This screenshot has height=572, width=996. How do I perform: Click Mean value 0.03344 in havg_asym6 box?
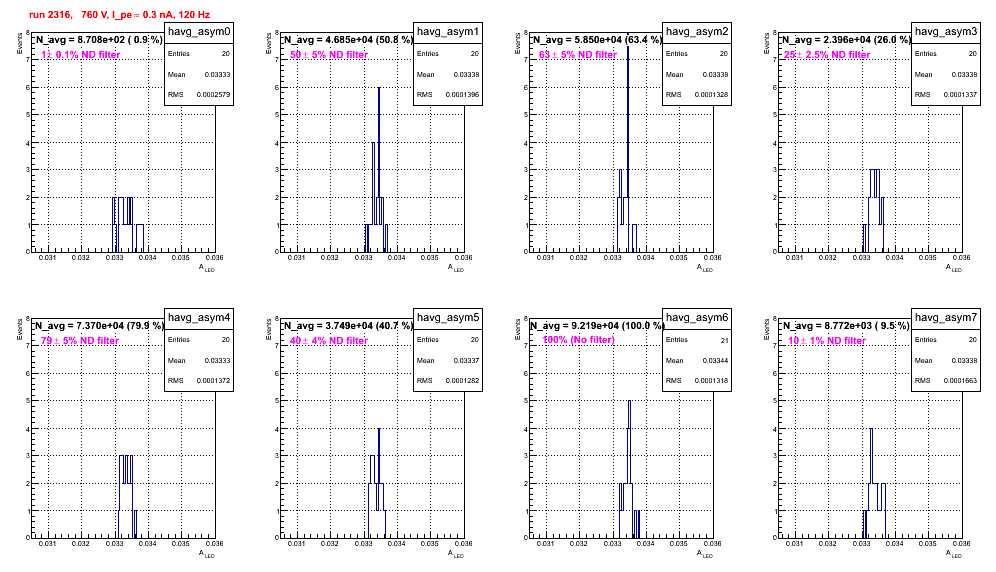[x=715, y=360]
